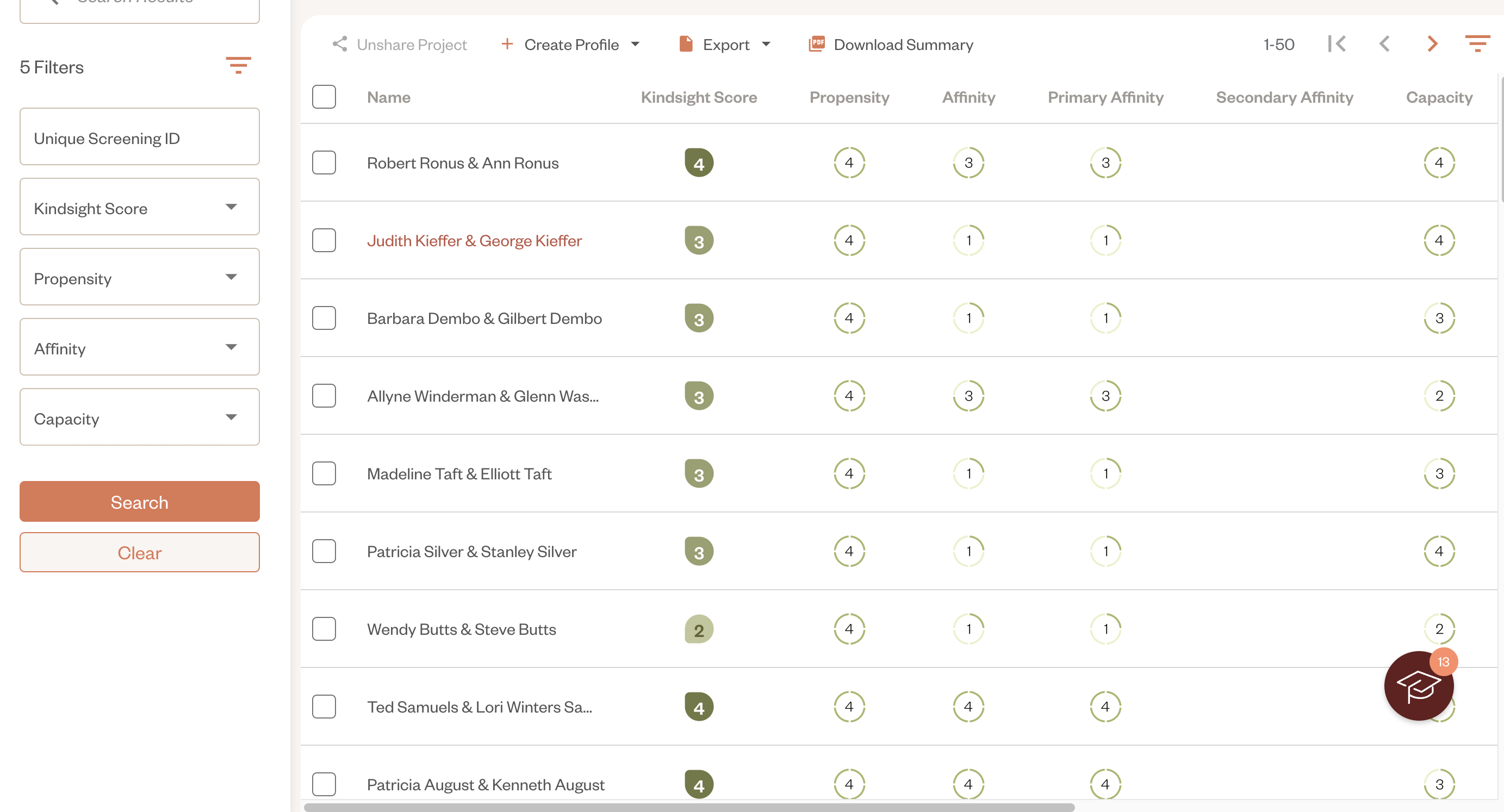Go to the previous results page
This screenshot has width=1504, height=812.
1384,45
